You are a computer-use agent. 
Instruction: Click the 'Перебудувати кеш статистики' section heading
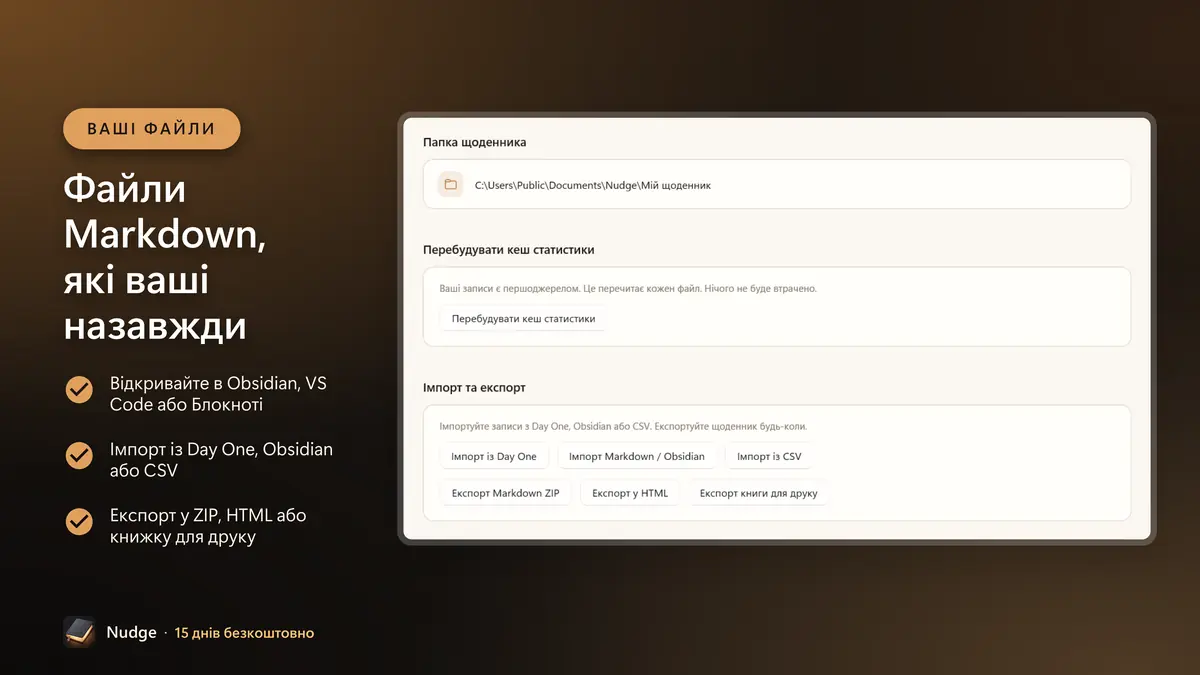(x=509, y=249)
